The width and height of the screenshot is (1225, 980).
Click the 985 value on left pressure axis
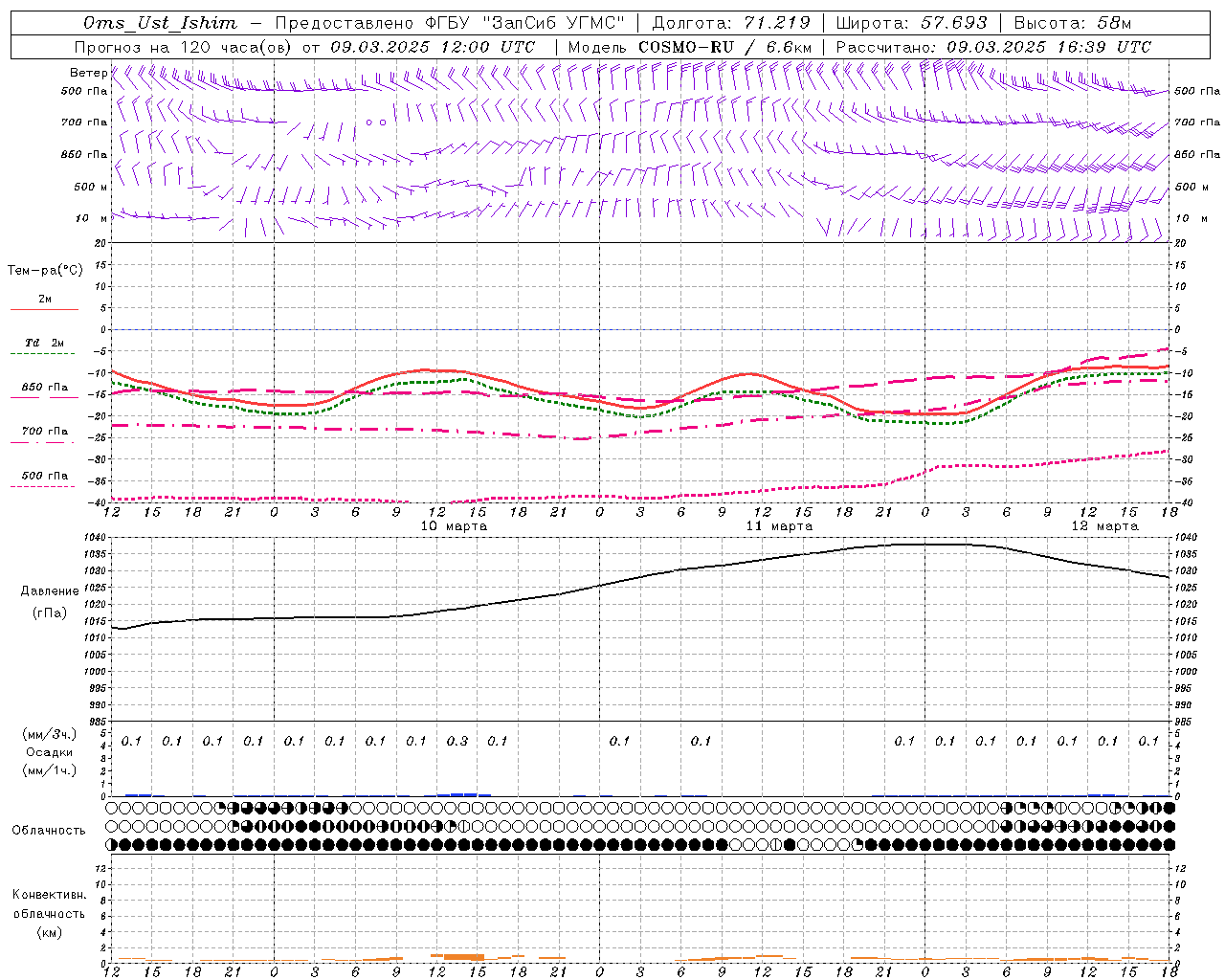100,722
